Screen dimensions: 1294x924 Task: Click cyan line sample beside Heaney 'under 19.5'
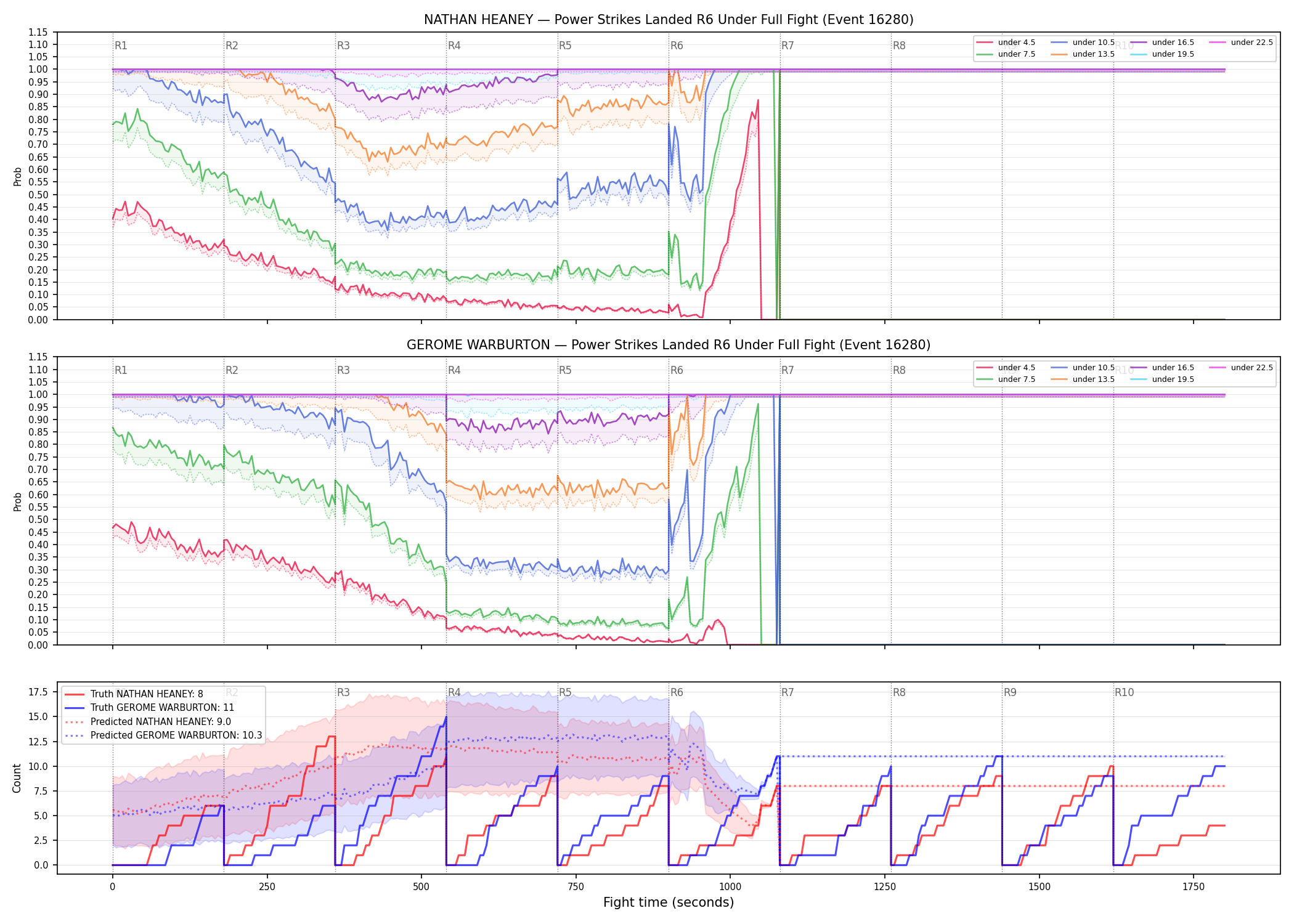pyautogui.click(x=1139, y=54)
